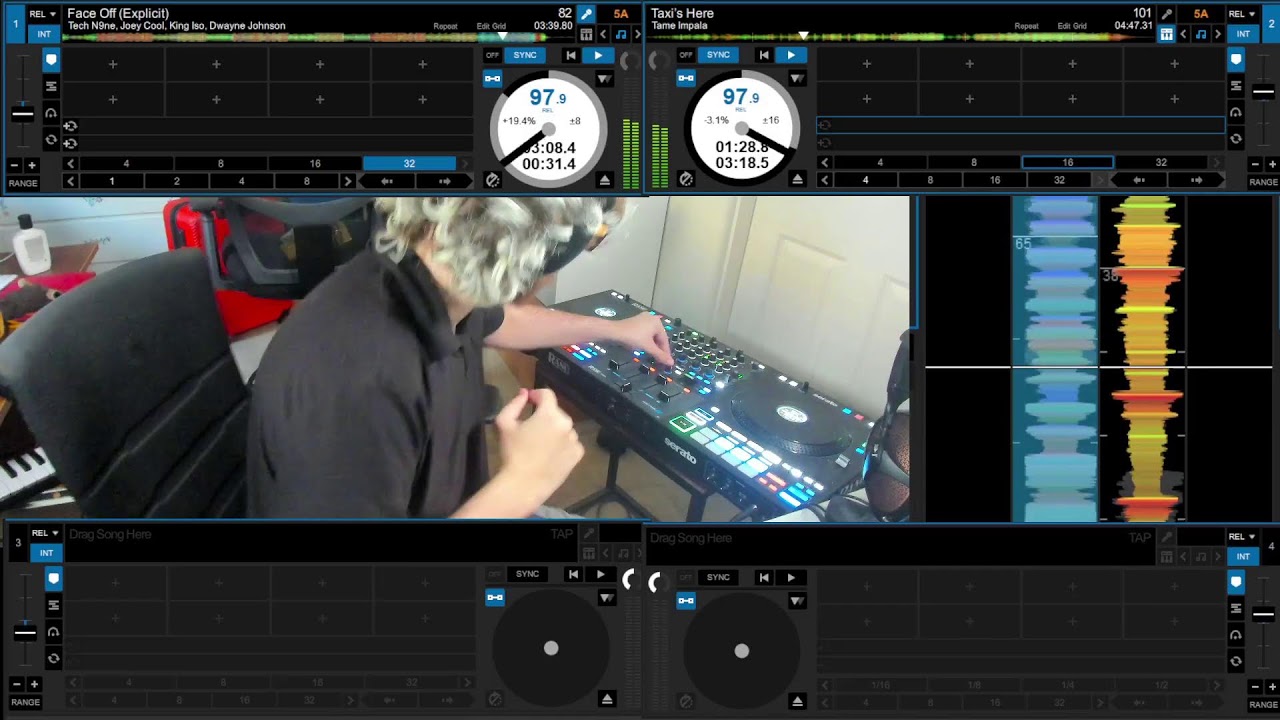Viewport: 1280px width, 720px height.
Task: Enable SYNC on deck 3
Action: 527,575
